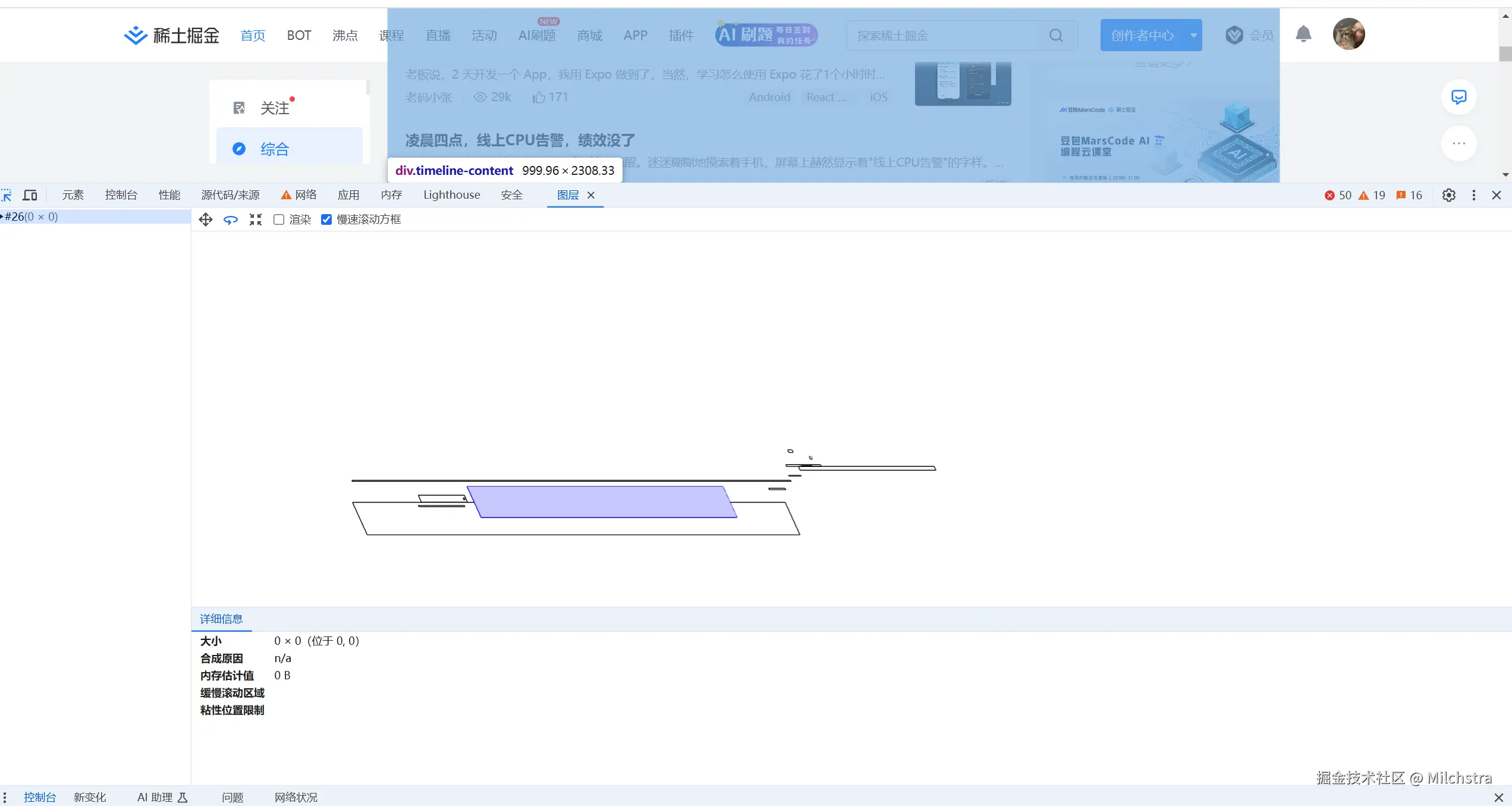
Task: Select the inspect element tool in DevTools
Action: pos(7,195)
